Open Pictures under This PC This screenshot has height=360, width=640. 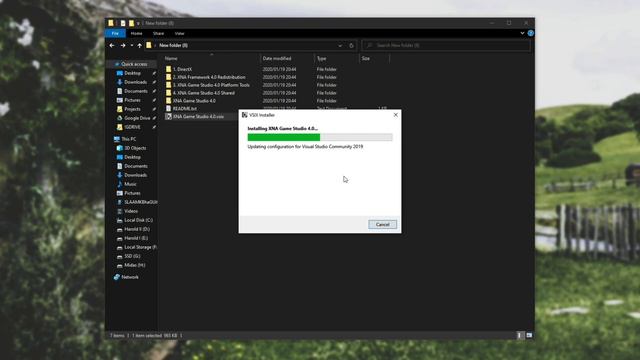[132, 193]
